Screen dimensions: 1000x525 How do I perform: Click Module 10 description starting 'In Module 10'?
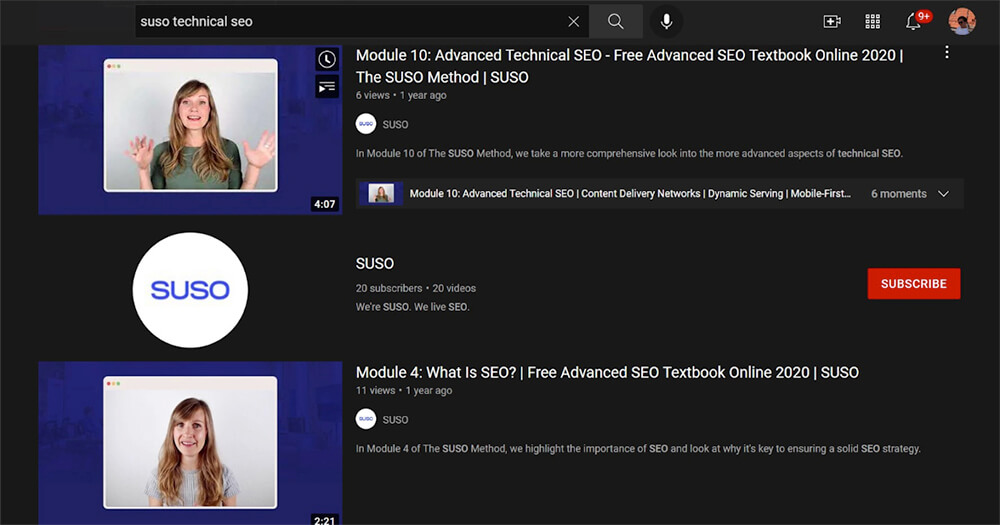click(629, 153)
